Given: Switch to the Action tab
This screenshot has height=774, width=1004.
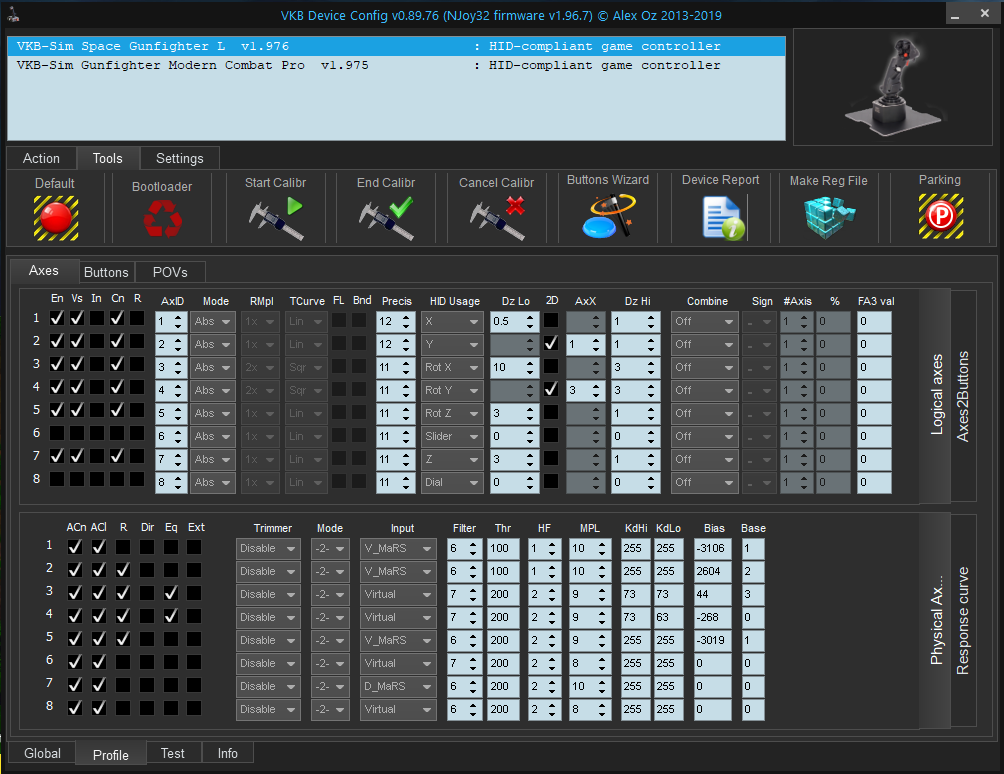Looking at the screenshot, I should point(42,158).
